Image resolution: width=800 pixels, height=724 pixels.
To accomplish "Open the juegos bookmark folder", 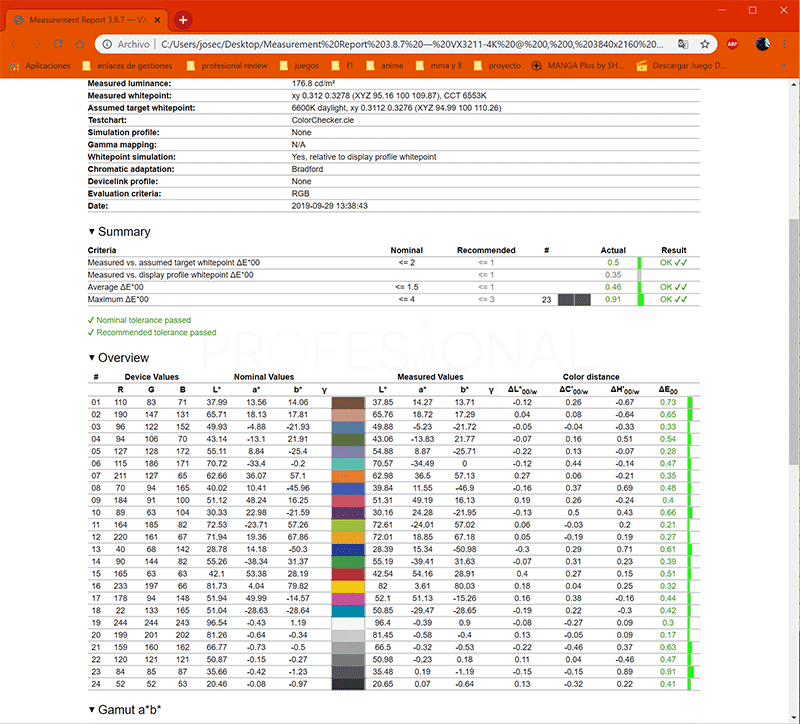I will pyautogui.click(x=299, y=66).
